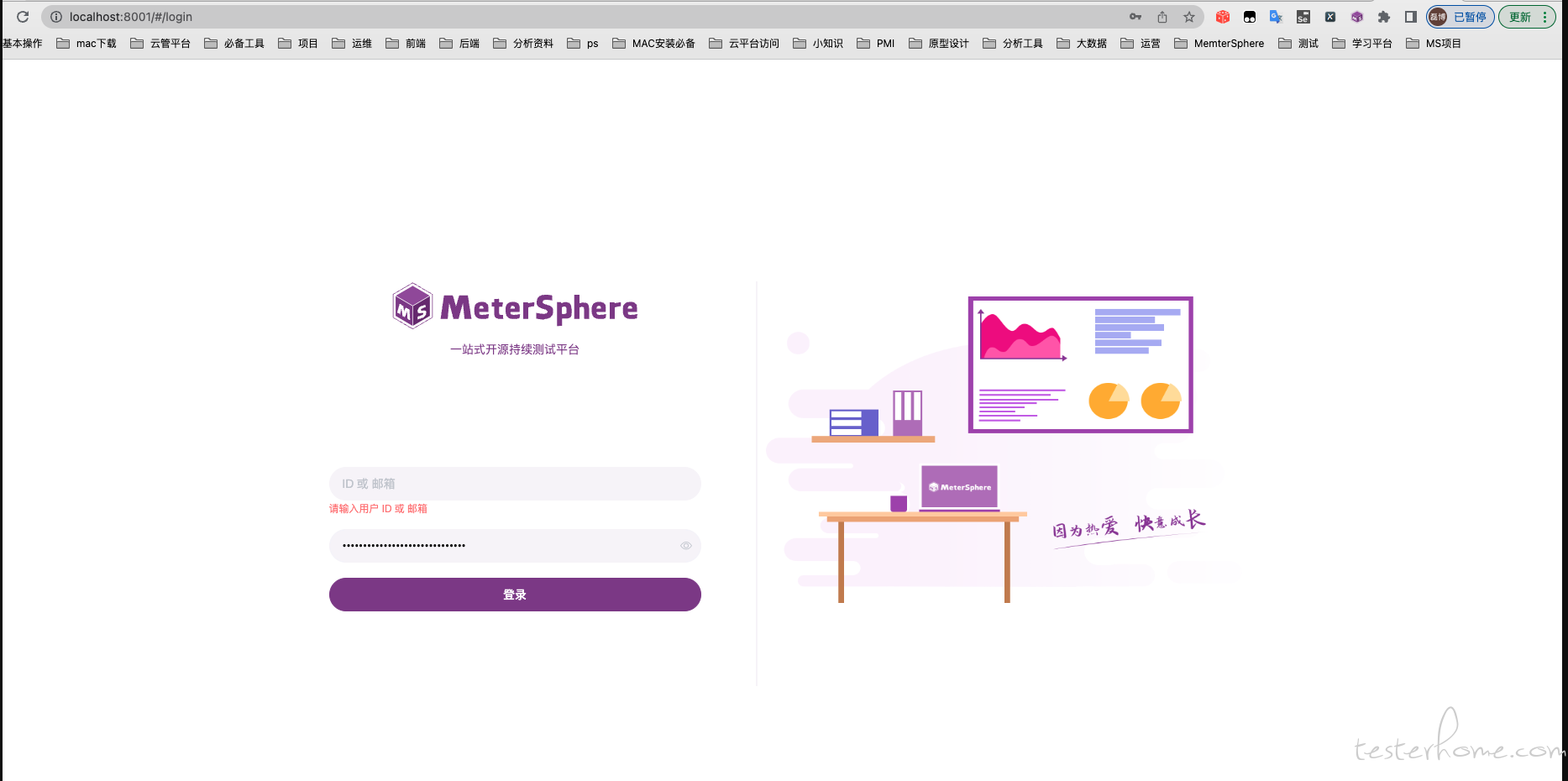Open the dark X extension icon
1568x781 pixels.
point(1330,17)
